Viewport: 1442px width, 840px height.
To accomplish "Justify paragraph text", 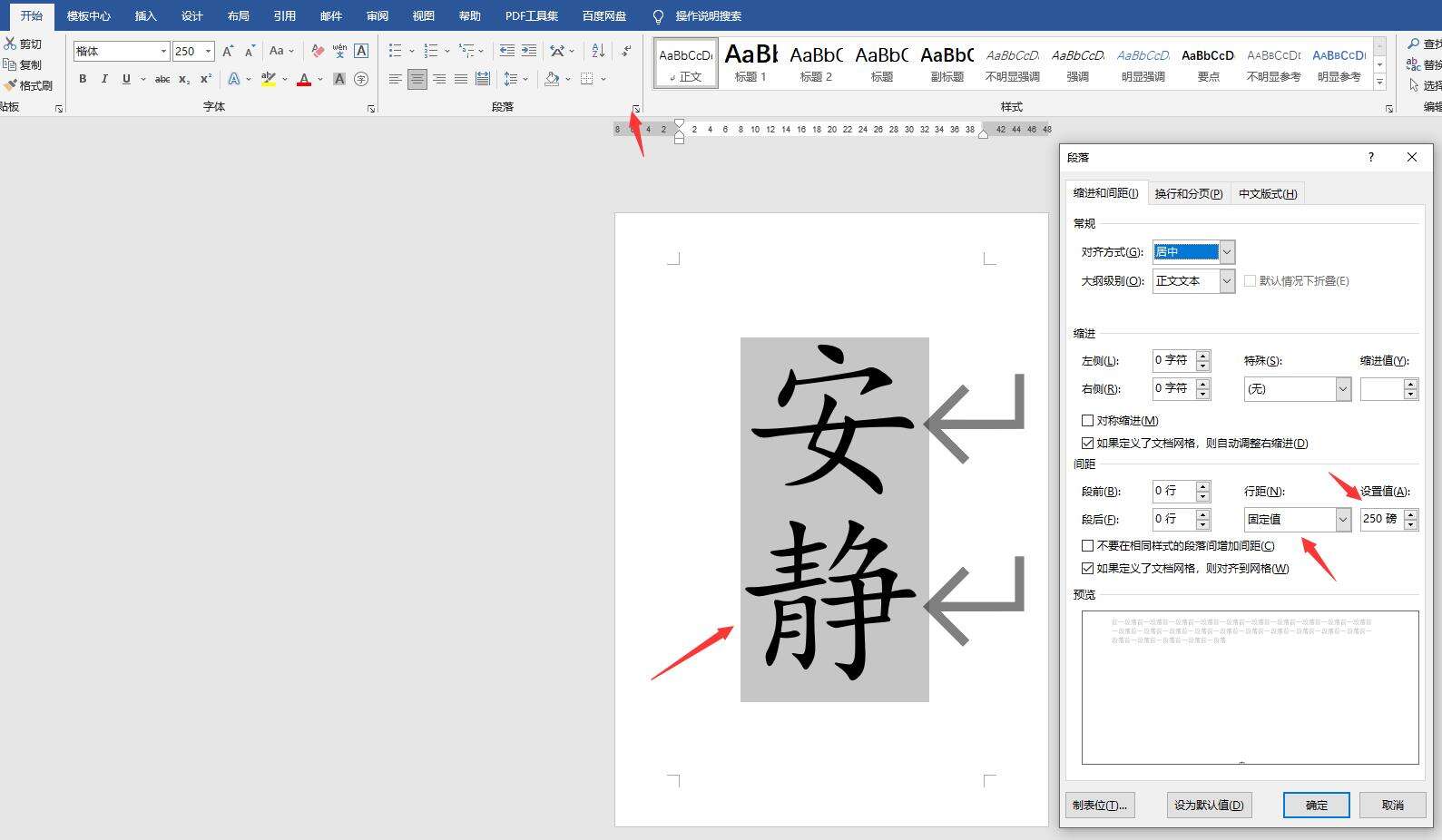I will pos(460,79).
